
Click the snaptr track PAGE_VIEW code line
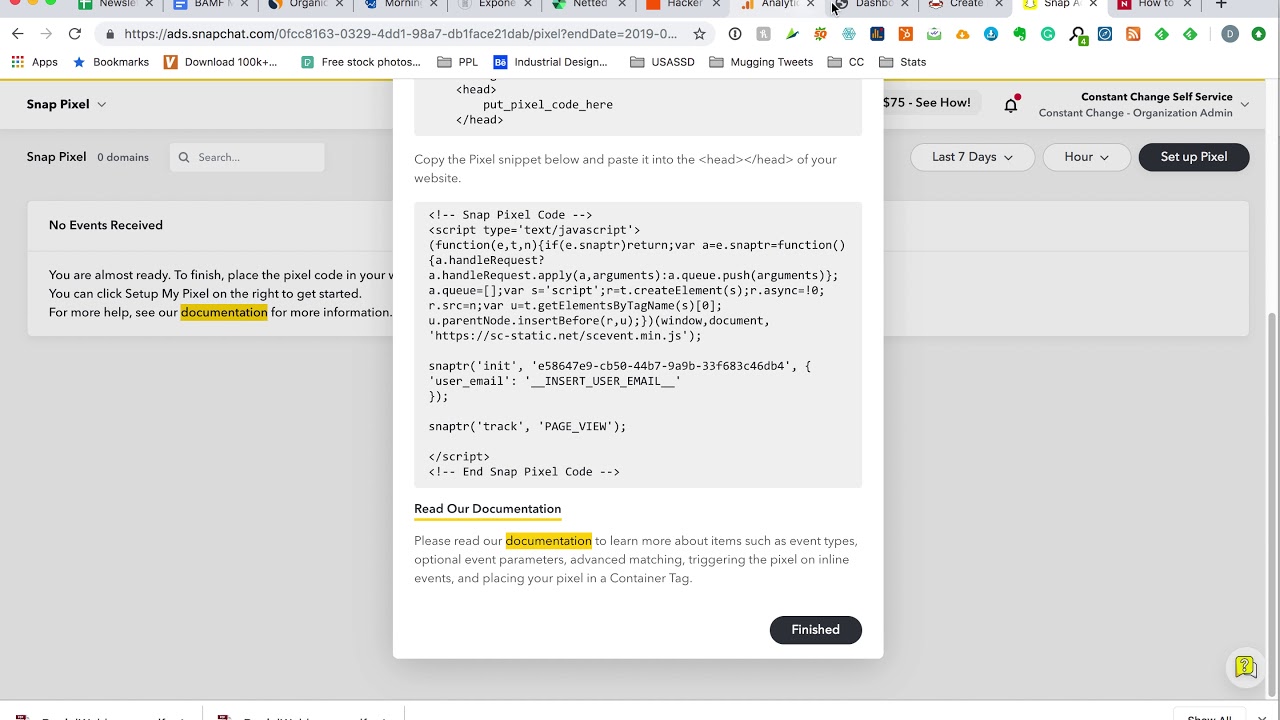[x=527, y=426]
